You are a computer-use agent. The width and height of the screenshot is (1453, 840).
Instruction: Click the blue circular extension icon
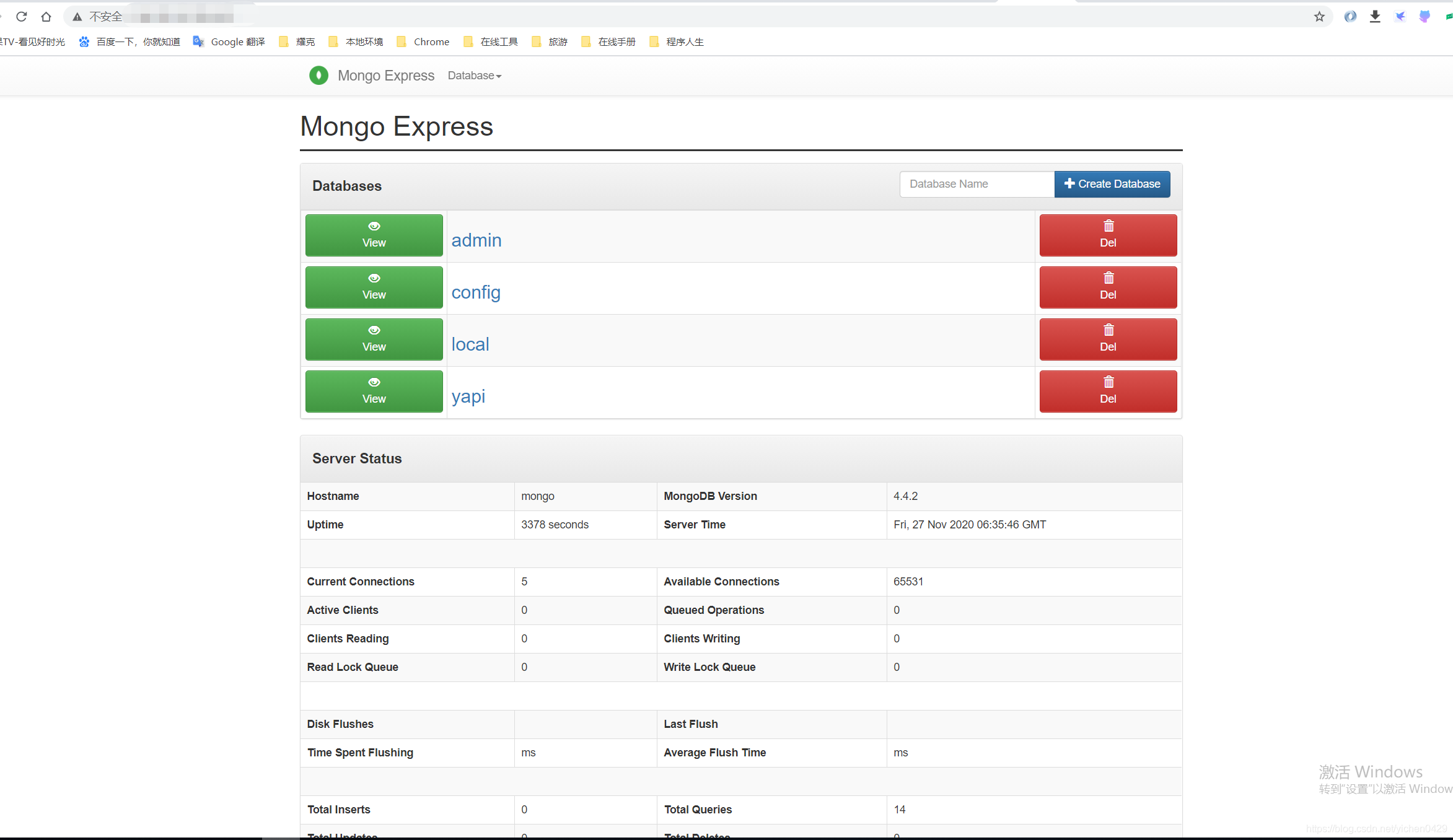pos(1350,17)
